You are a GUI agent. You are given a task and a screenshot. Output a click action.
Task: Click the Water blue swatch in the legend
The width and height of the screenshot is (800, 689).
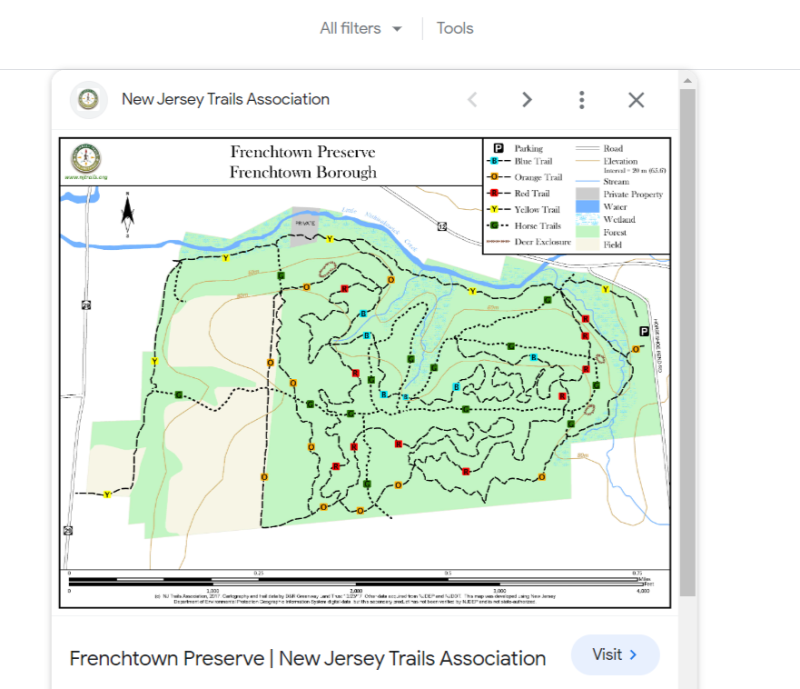587,206
